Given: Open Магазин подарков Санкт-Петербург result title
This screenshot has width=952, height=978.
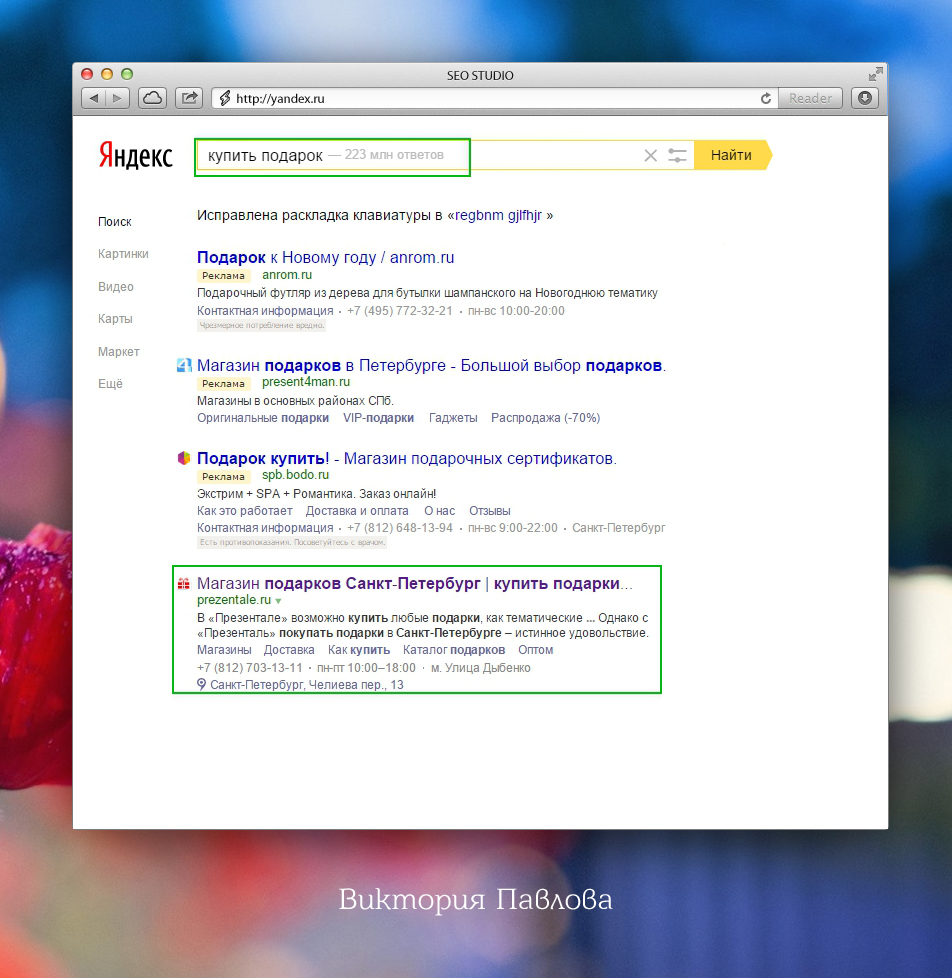Looking at the screenshot, I should click(415, 584).
